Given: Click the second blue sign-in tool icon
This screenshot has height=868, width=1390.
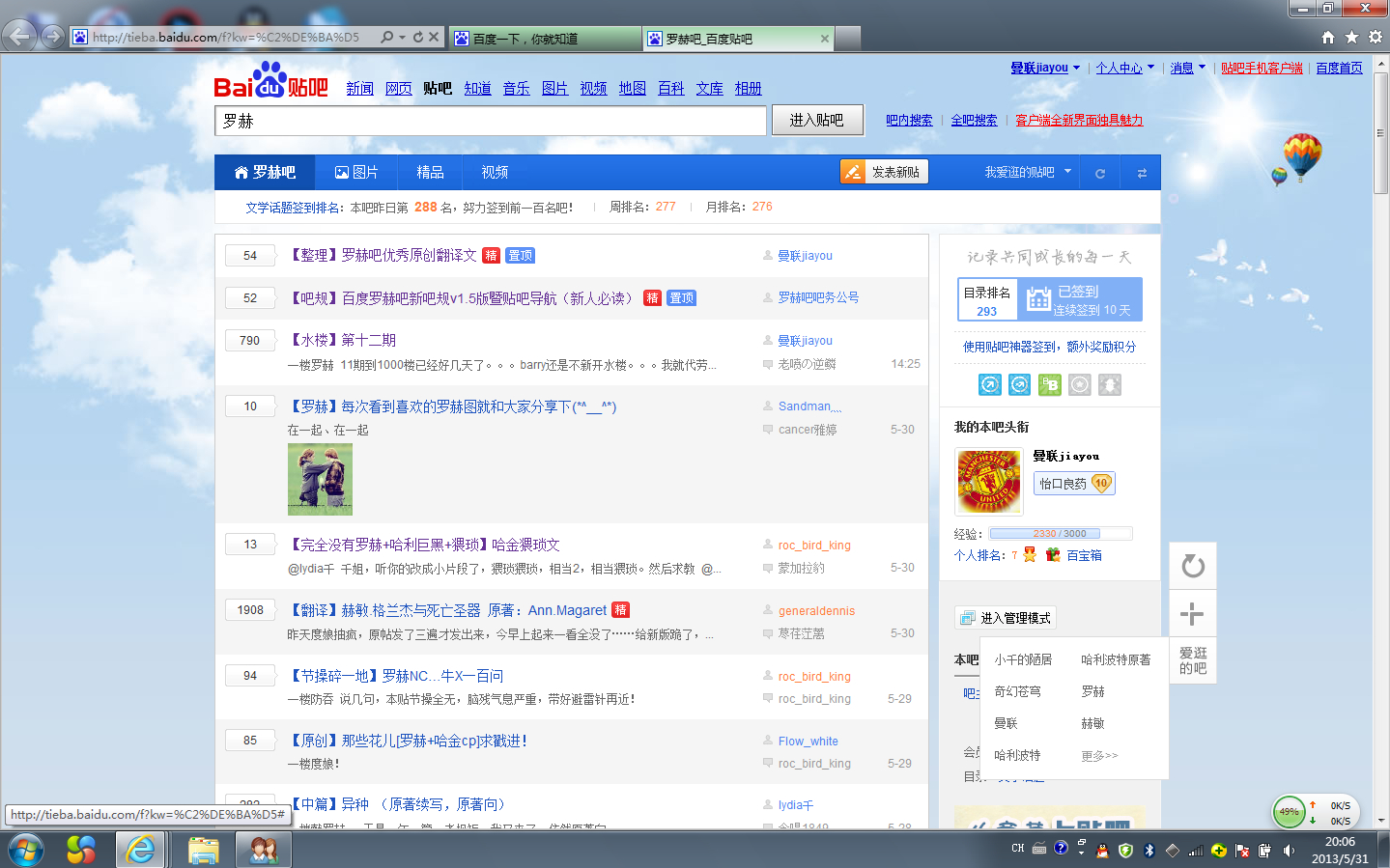Looking at the screenshot, I should click(x=1019, y=384).
